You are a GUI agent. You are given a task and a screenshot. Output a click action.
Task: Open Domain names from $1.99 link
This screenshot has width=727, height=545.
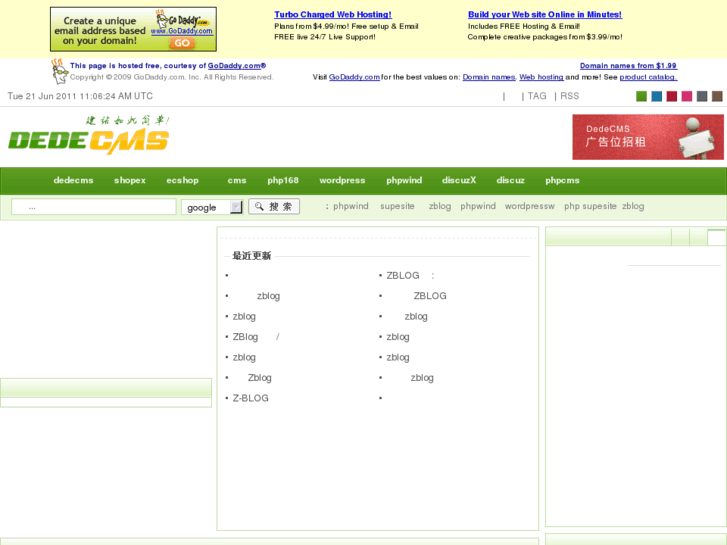(x=628, y=66)
